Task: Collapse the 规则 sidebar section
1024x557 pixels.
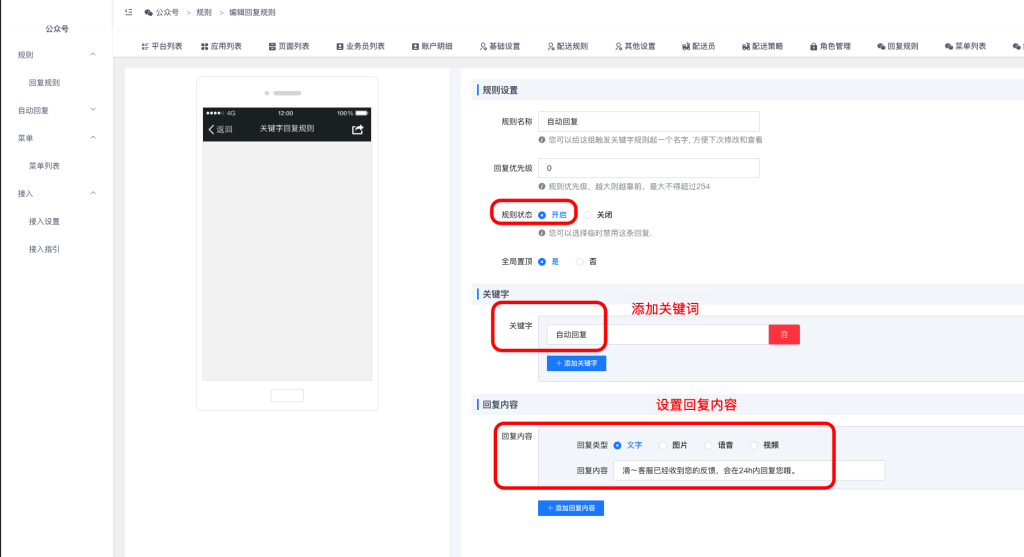Action: 93,55
